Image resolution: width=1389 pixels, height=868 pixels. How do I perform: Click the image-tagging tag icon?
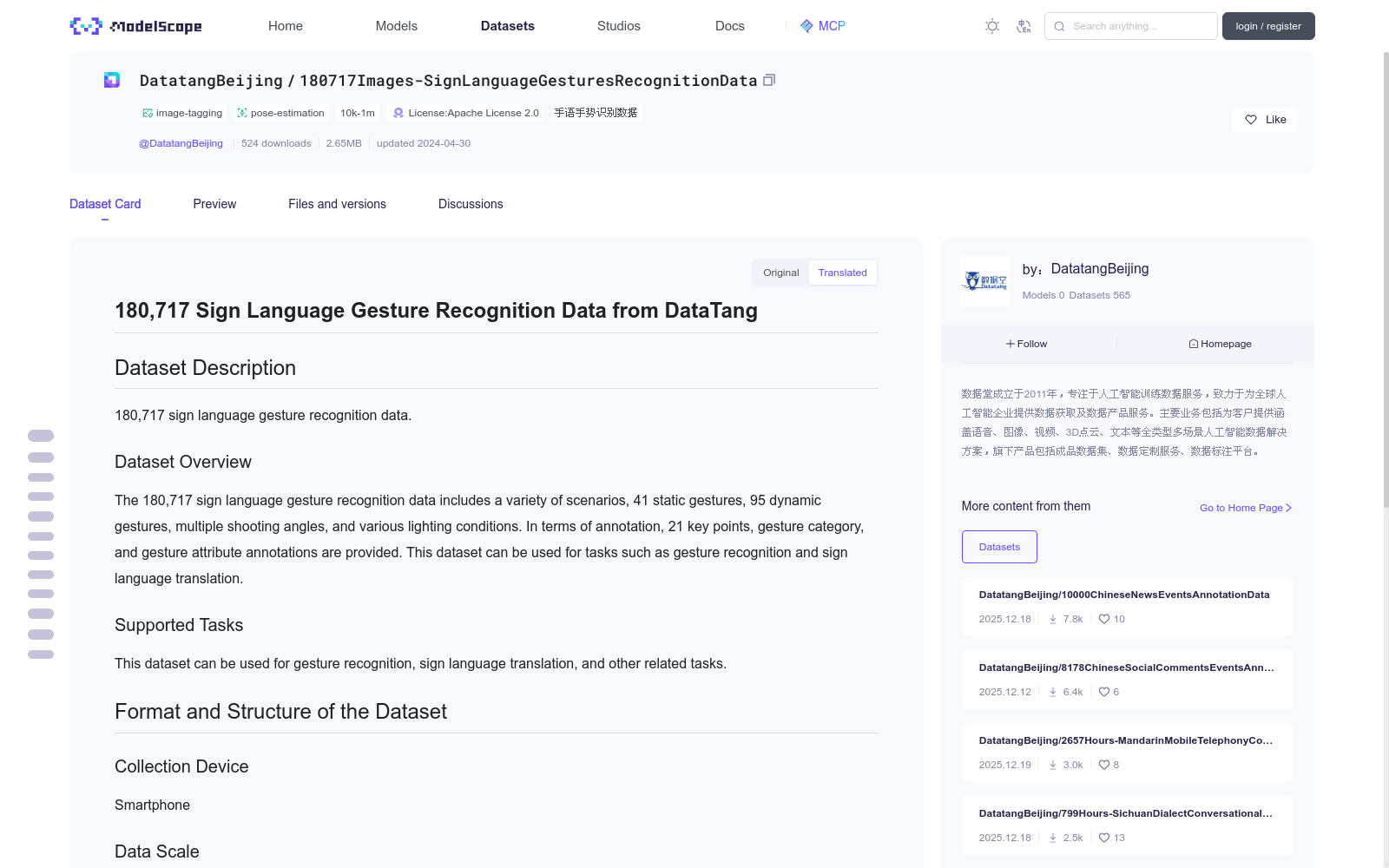pos(148,113)
